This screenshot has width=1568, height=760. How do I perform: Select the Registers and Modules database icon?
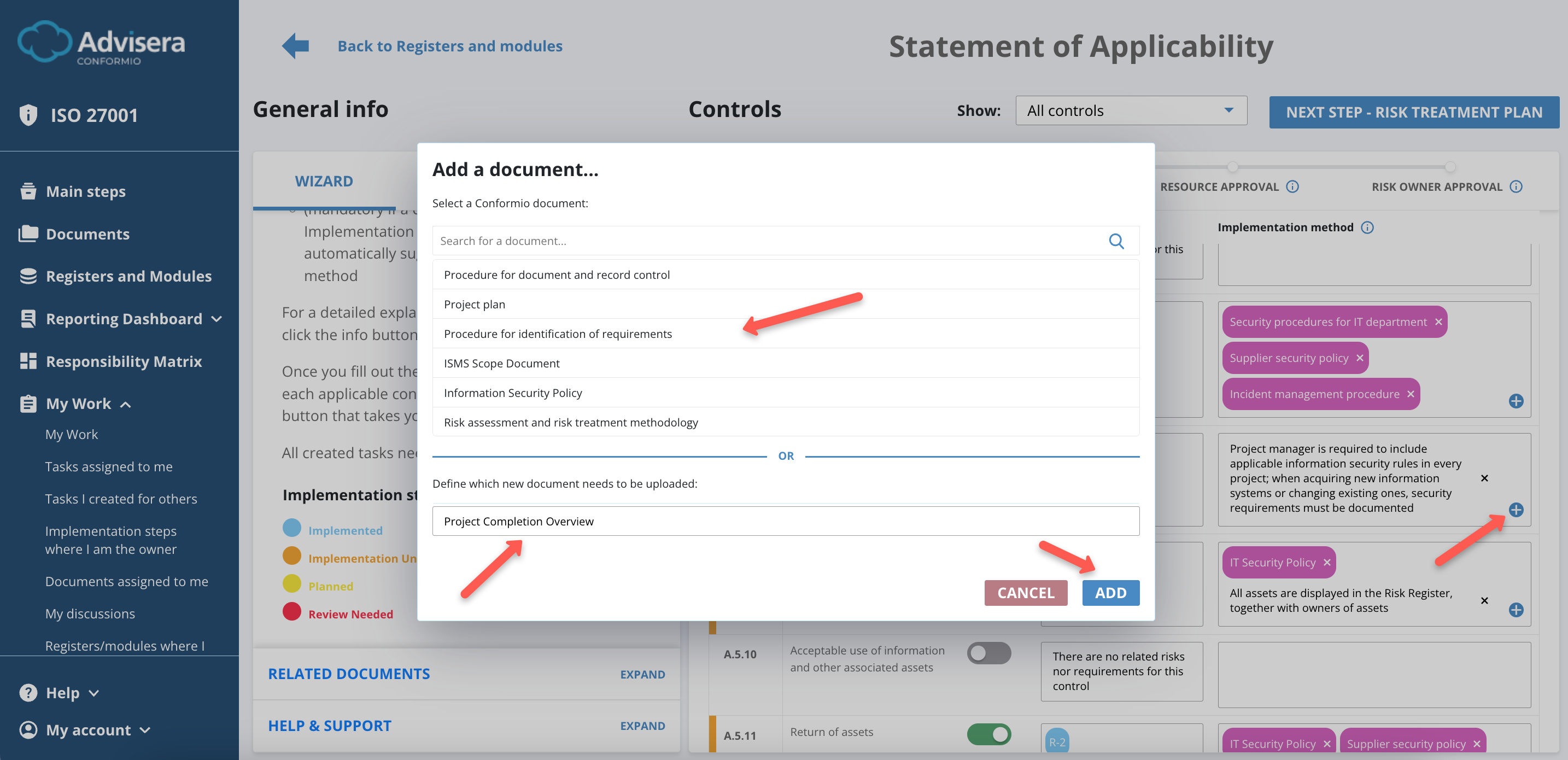pos(27,276)
